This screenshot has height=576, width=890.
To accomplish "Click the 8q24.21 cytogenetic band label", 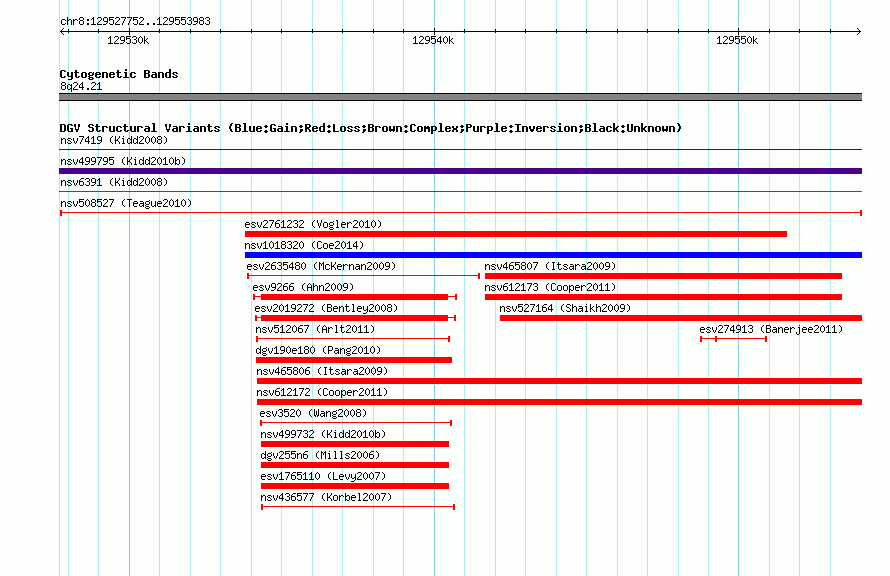I will [x=81, y=86].
